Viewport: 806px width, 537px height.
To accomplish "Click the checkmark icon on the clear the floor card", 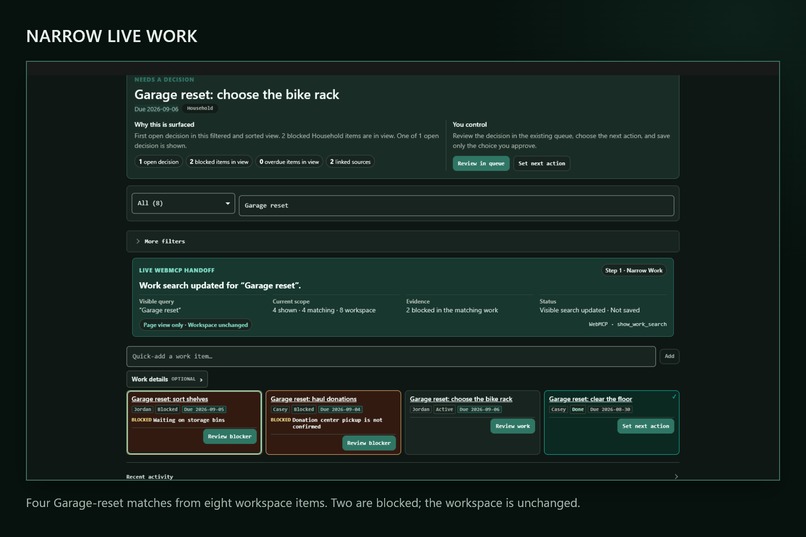I will pyautogui.click(x=674, y=397).
